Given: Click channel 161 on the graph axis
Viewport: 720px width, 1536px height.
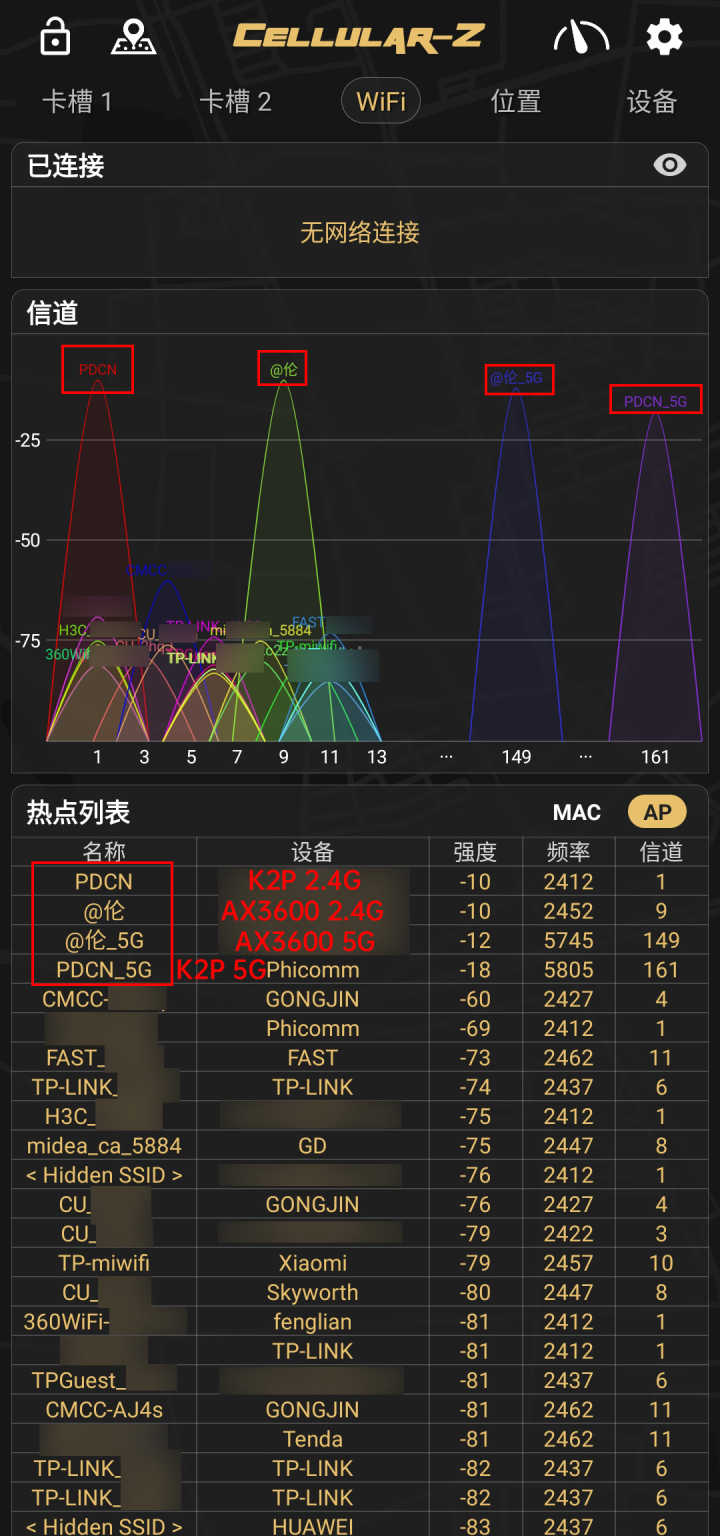Looking at the screenshot, I should 655,757.
